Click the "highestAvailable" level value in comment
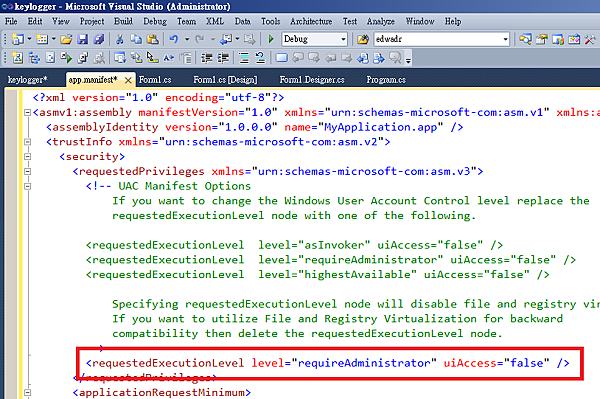Screen dimensions: 600x399 (357, 274)
